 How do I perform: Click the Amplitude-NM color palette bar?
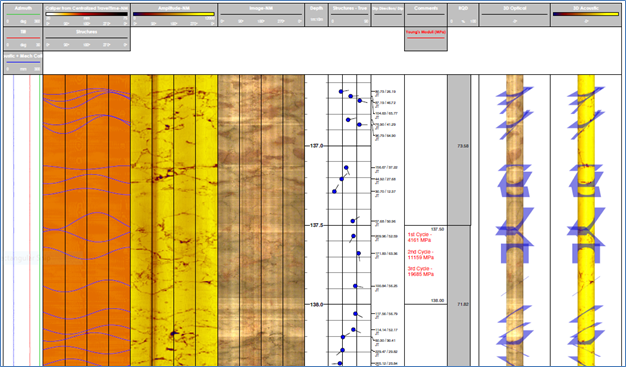(x=174, y=14)
